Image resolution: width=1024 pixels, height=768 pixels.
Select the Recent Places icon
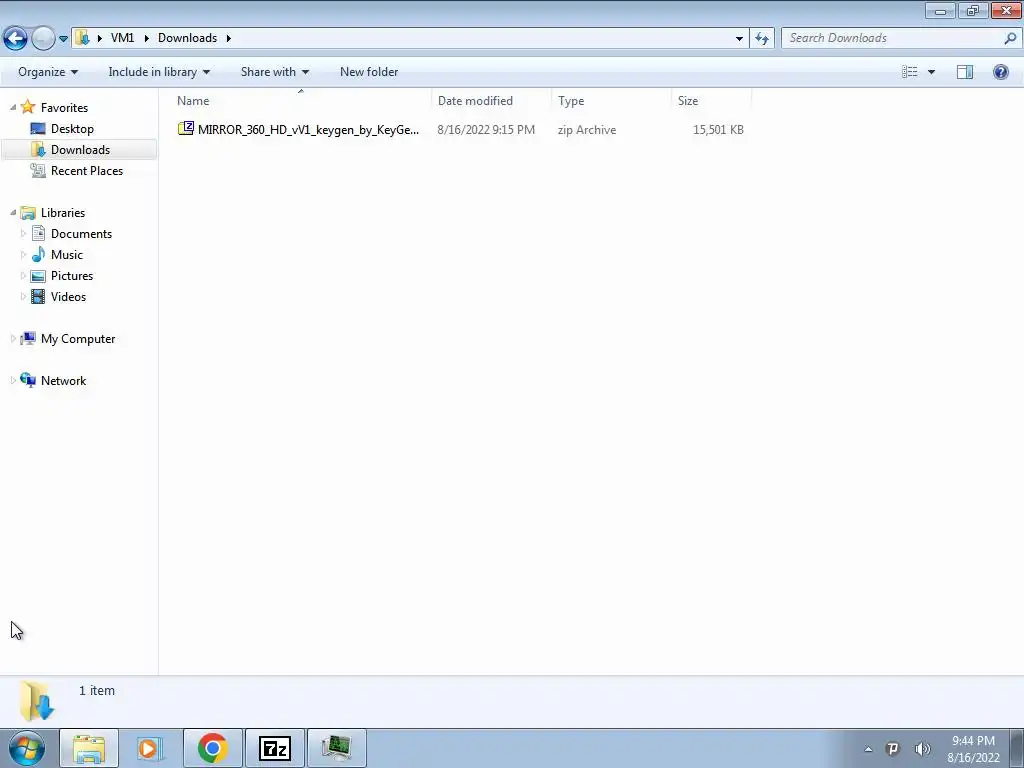click(38, 170)
